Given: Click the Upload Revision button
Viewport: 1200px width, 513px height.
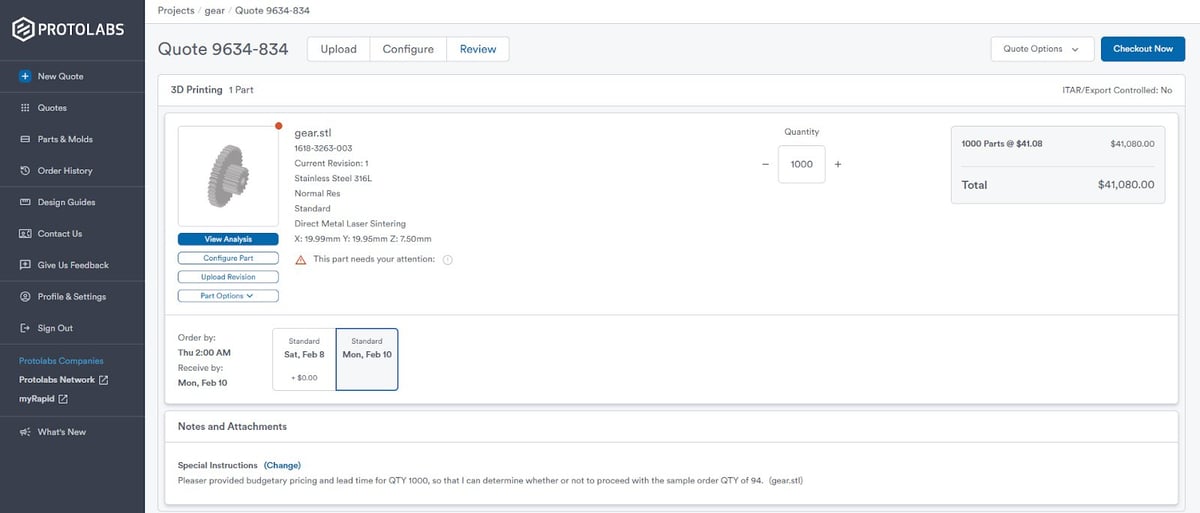Looking at the screenshot, I should (x=228, y=277).
